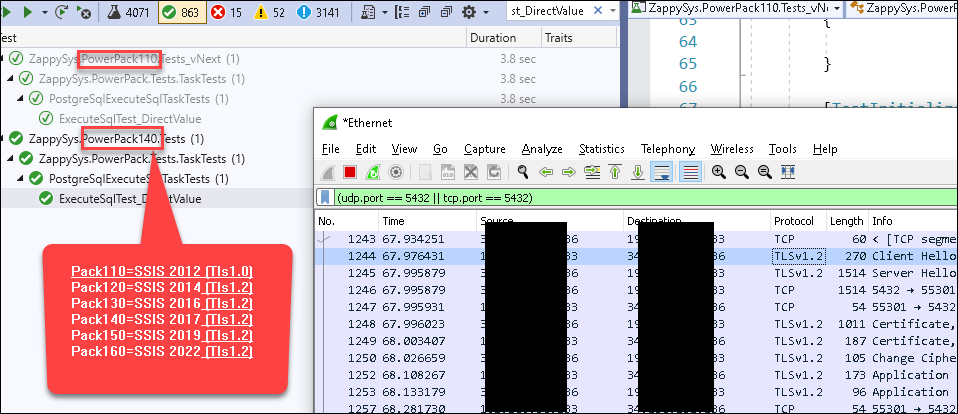Sort packets by Info column

point(912,221)
